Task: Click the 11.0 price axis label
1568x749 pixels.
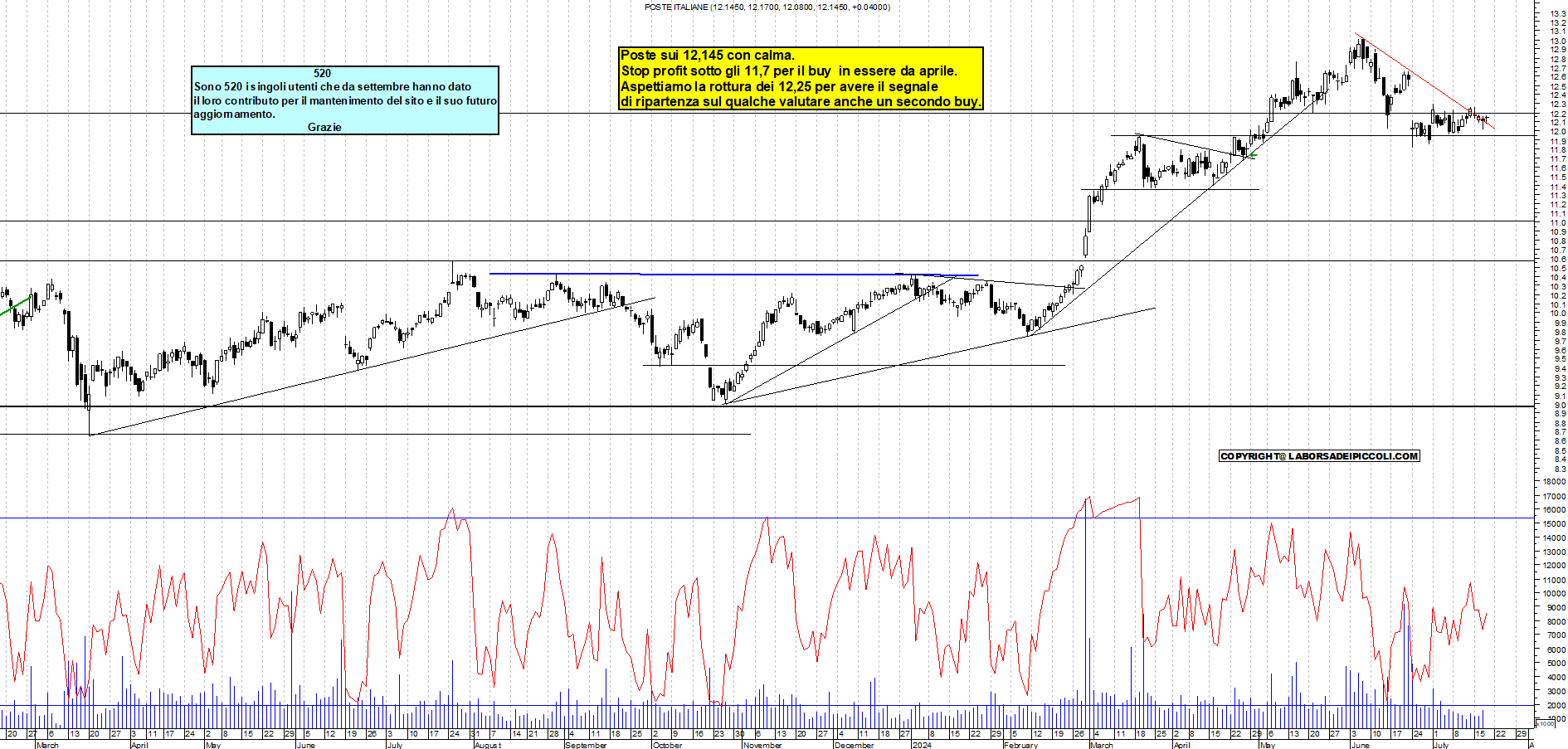Action: click(x=1558, y=223)
